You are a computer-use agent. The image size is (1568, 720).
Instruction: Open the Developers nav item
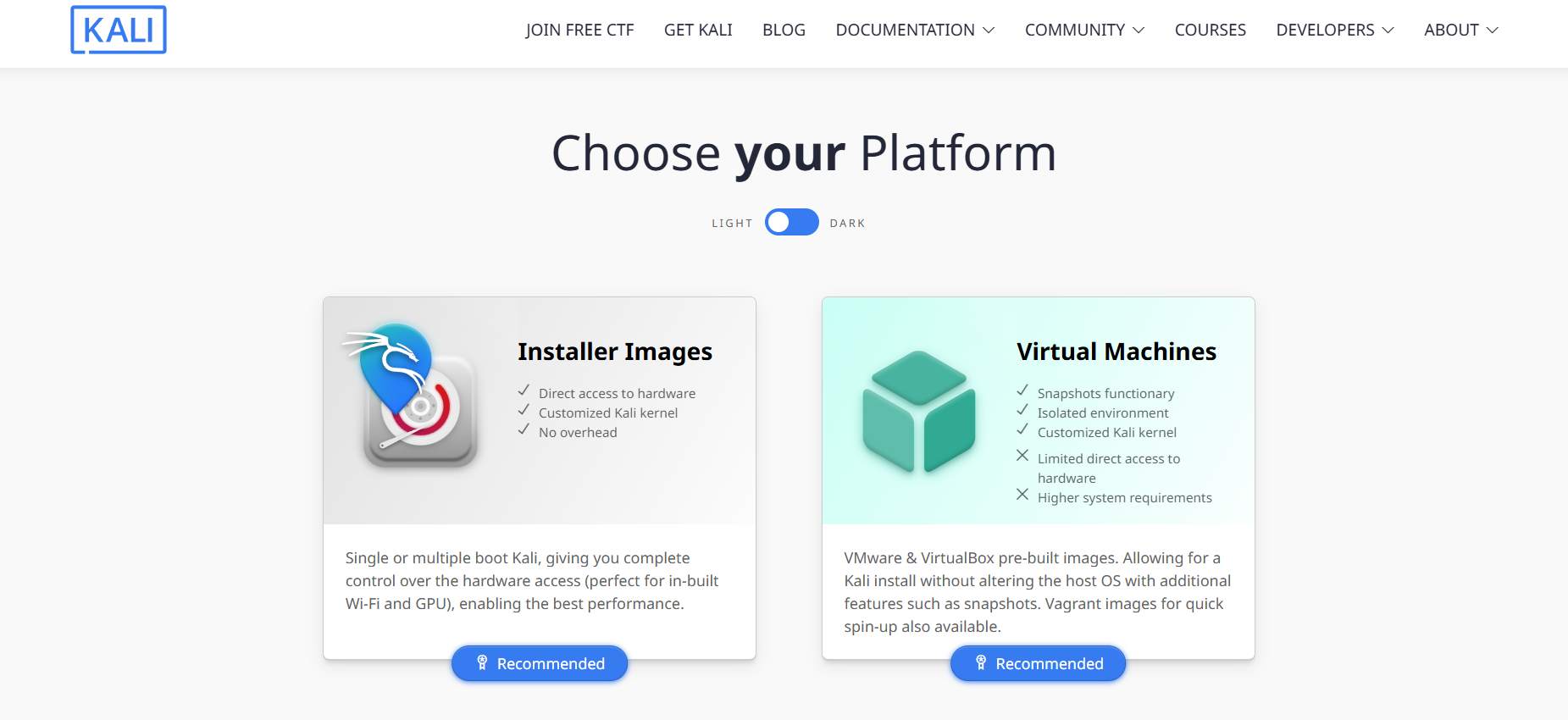[1335, 30]
